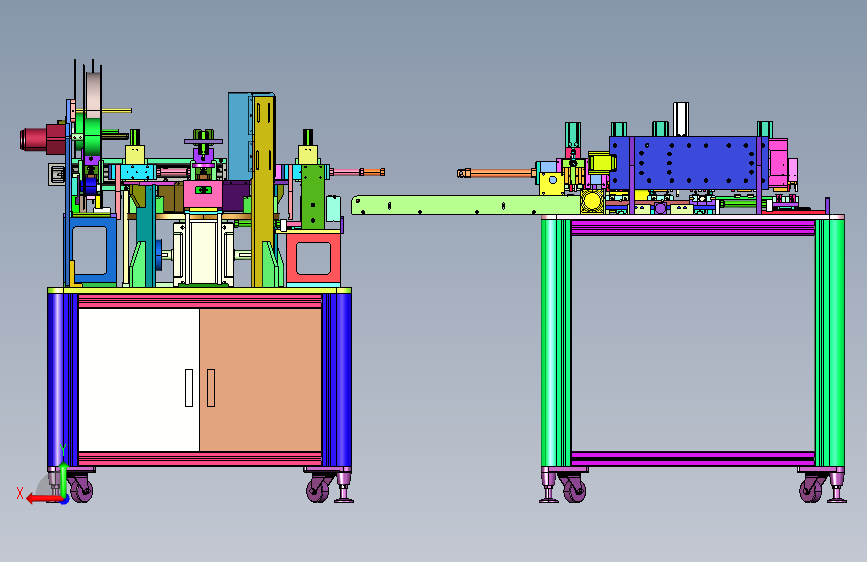
Task: Select the orange rod on right machine
Action: [x=496, y=173]
